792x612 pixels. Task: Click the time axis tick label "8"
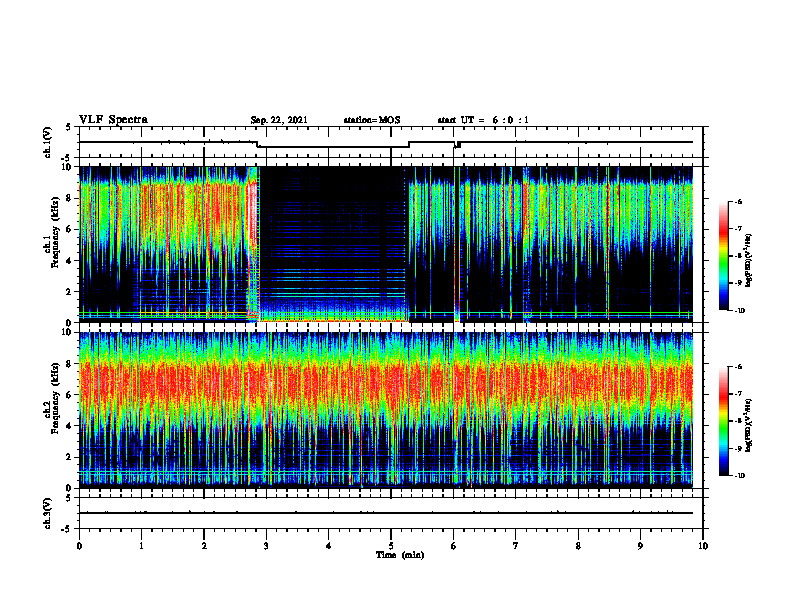[x=578, y=546]
